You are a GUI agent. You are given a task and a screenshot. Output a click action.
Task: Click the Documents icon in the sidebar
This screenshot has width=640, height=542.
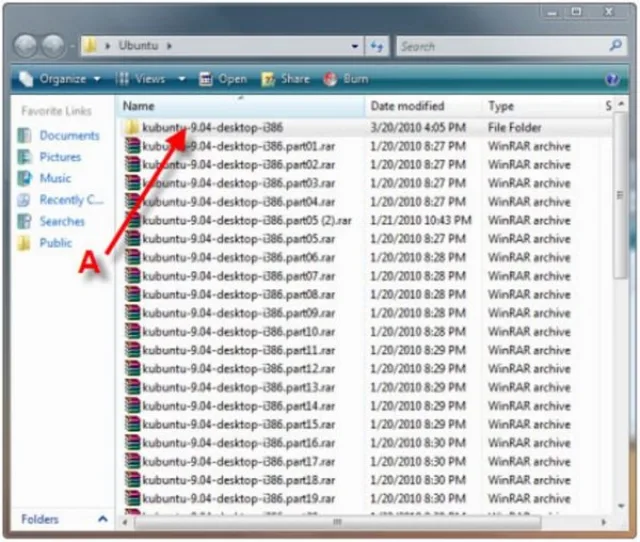click(24, 136)
